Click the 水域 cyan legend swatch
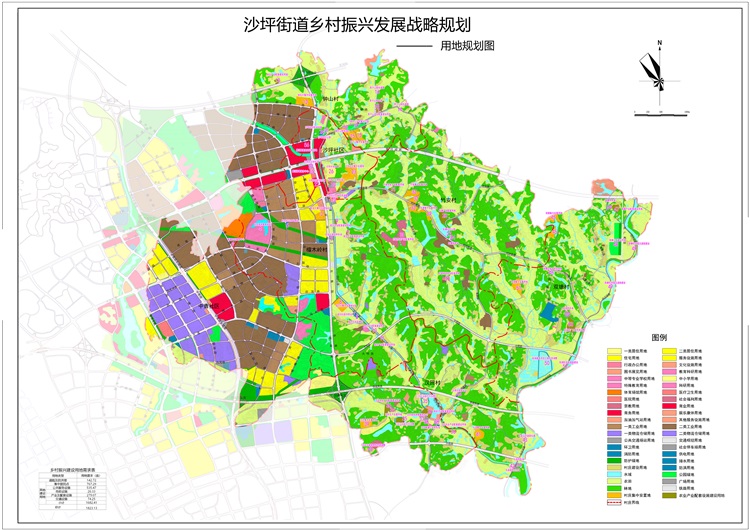The width and height of the screenshot is (750, 530). 614,475
